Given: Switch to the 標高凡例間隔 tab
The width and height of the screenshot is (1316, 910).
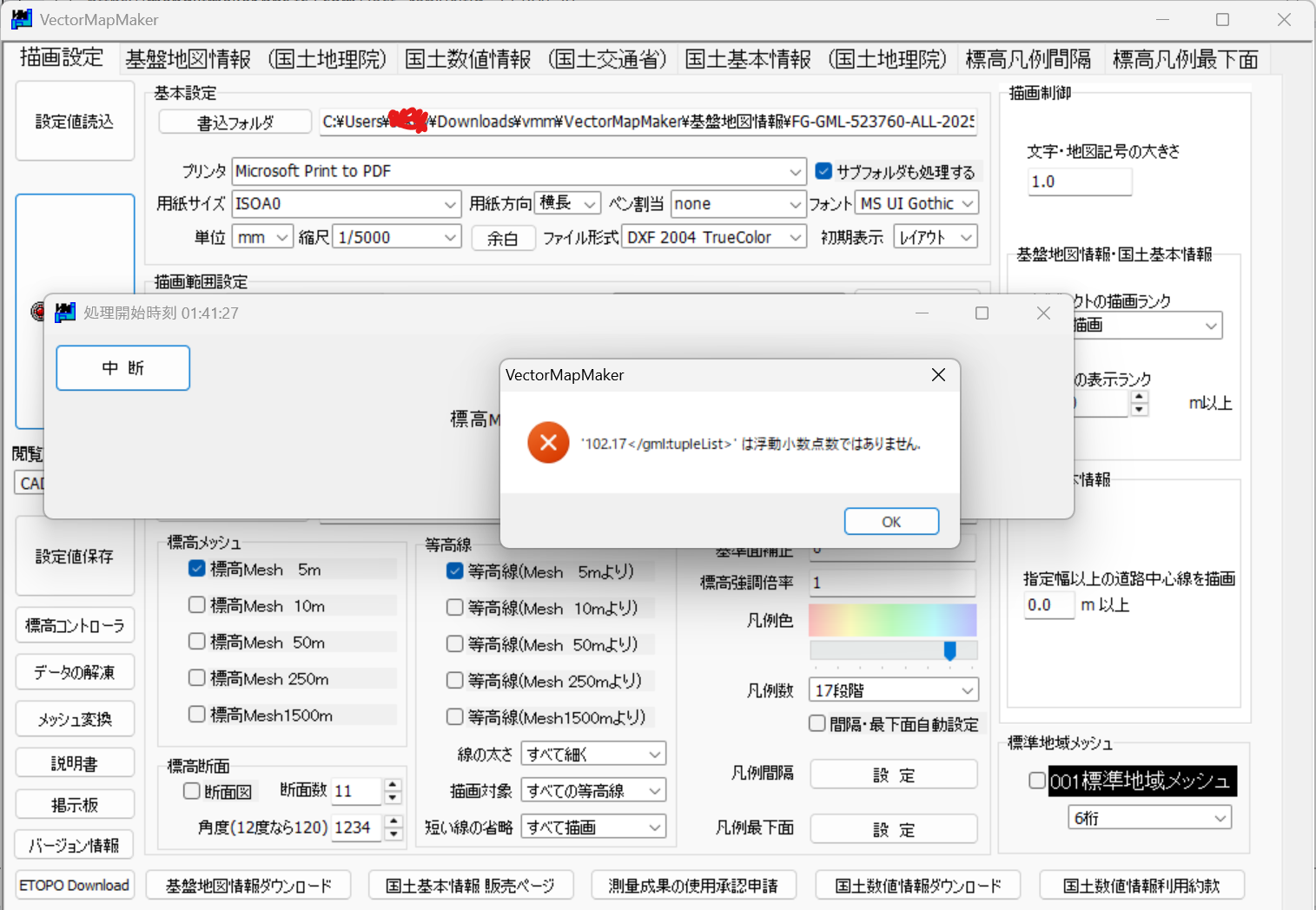Looking at the screenshot, I should 1028,59.
